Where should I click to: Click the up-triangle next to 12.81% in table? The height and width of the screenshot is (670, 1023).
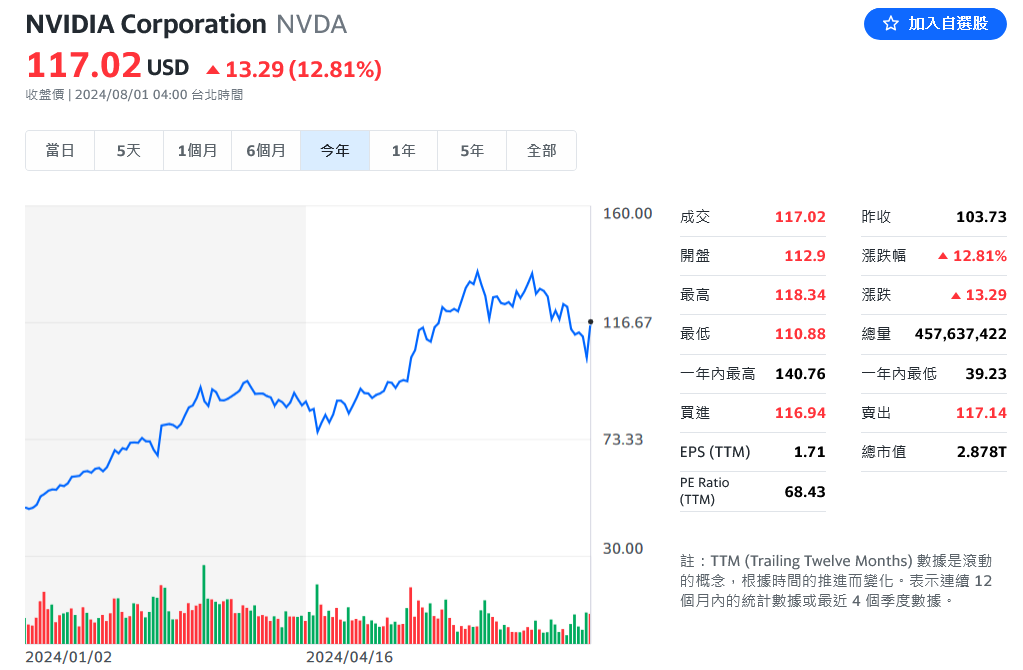click(942, 256)
